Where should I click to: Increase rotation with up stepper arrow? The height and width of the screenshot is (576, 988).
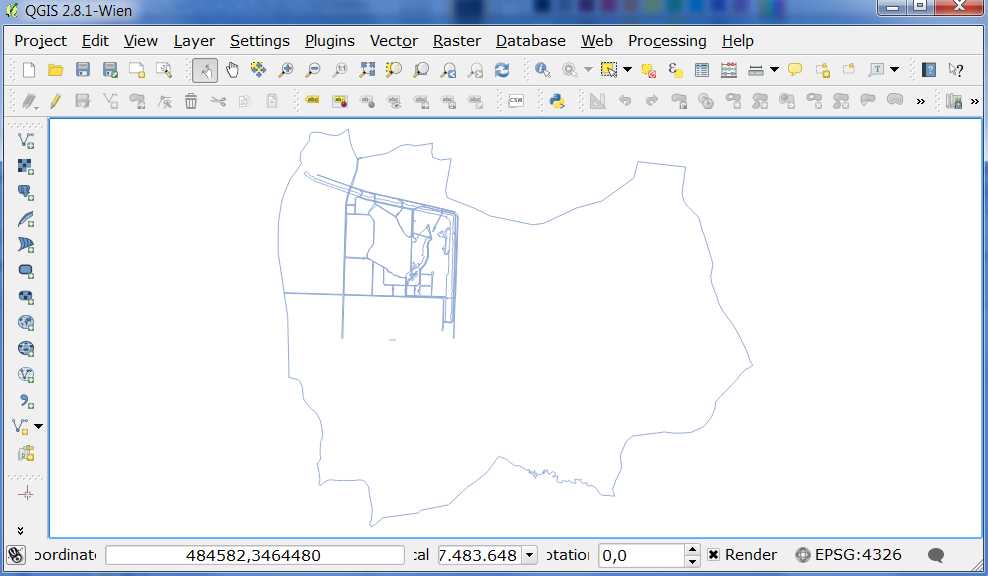coord(692,550)
